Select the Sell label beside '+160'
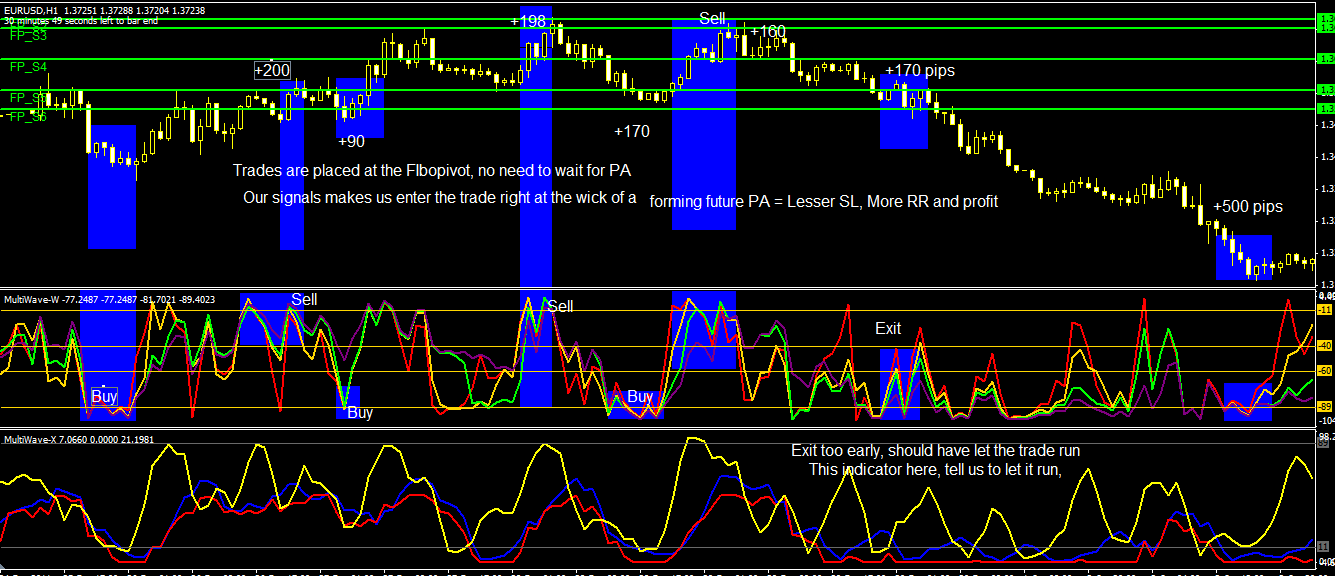 713,18
